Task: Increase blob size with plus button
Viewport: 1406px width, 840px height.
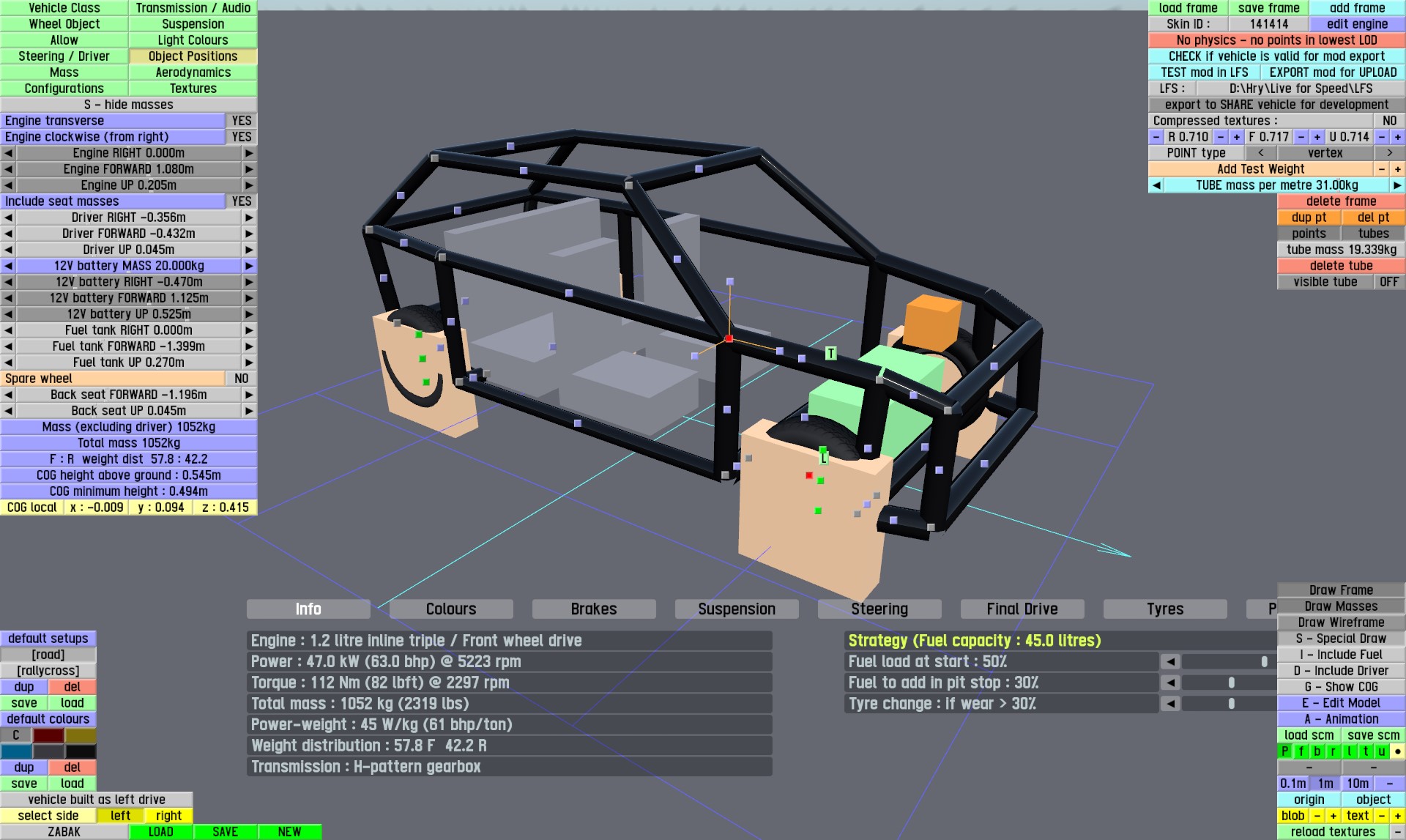Action: (x=1333, y=816)
